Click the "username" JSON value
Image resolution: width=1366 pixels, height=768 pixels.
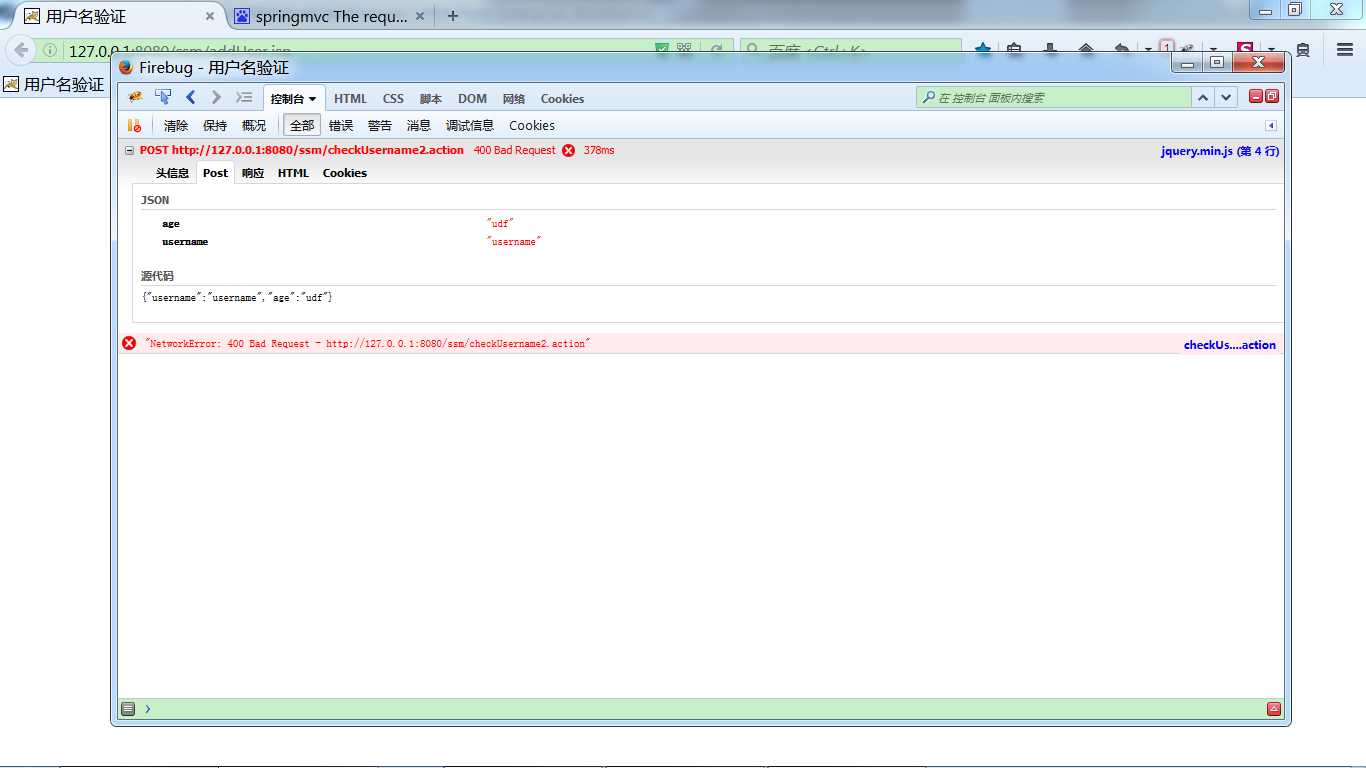point(513,242)
